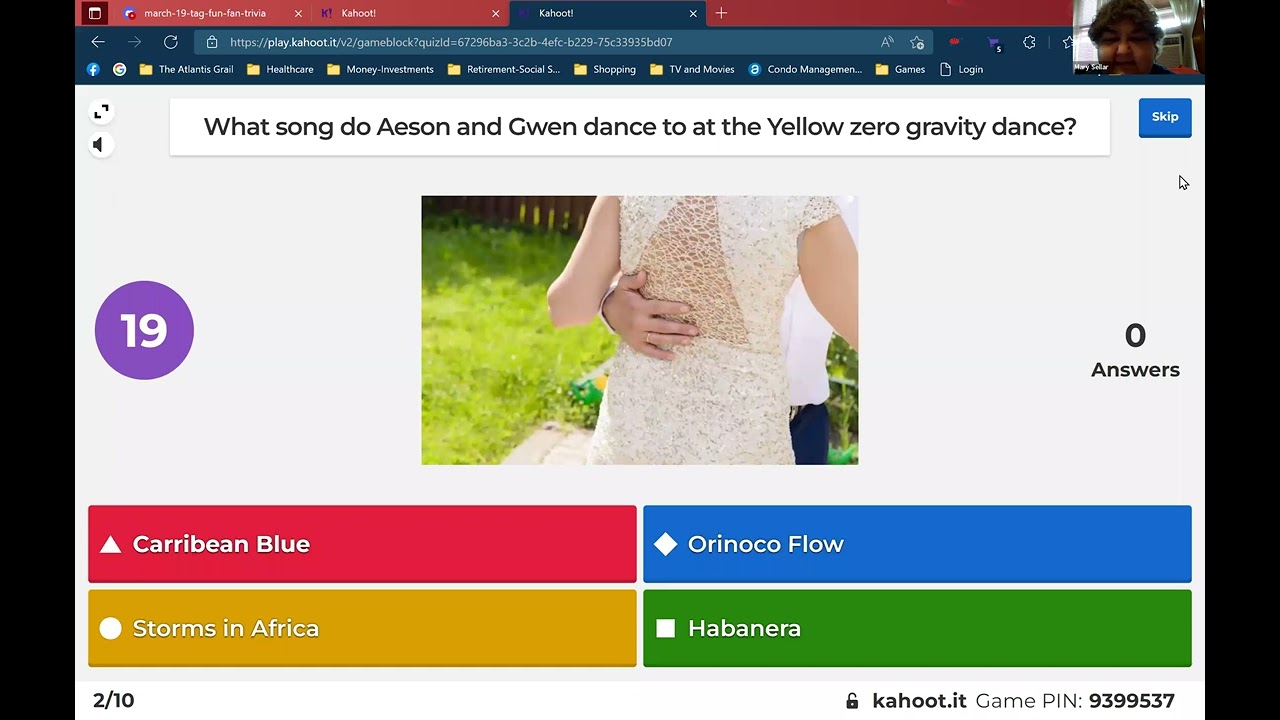Viewport: 1280px width, 720px height.
Task: Click the white circle answer shape
Action: coord(111,628)
